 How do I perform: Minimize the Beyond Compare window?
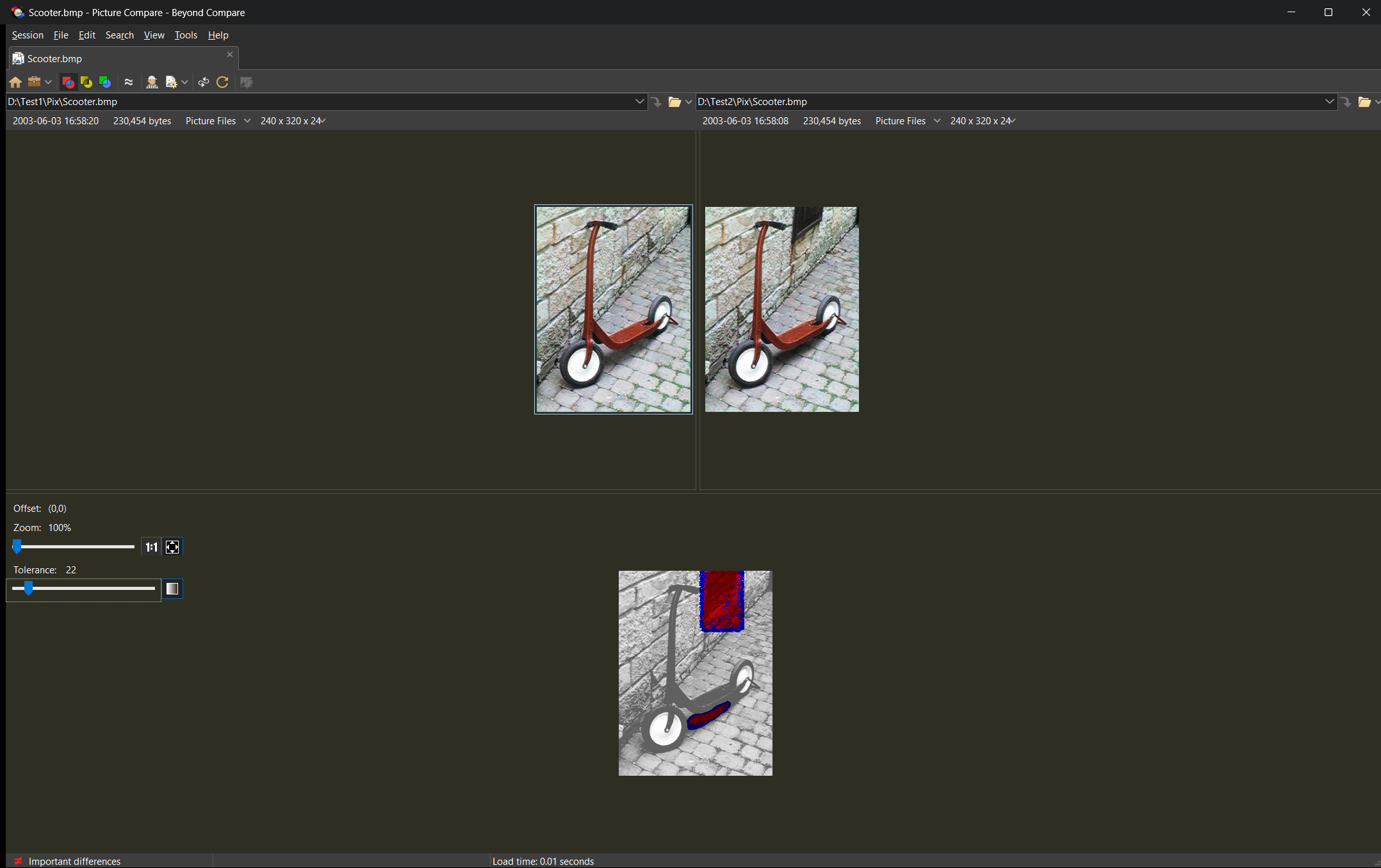pos(1291,12)
